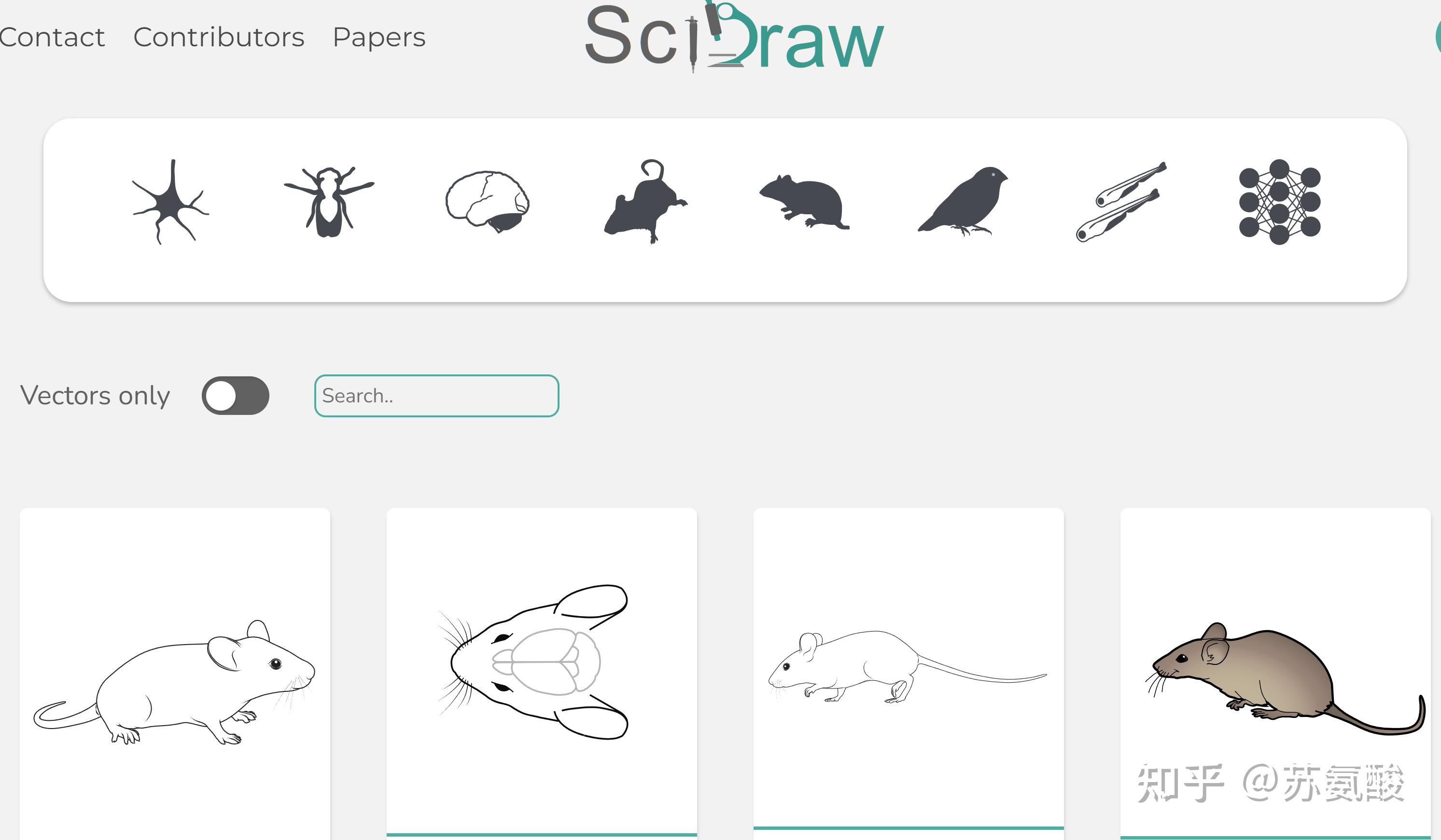
Task: Choose the rat silhouette category icon
Action: pos(645,201)
